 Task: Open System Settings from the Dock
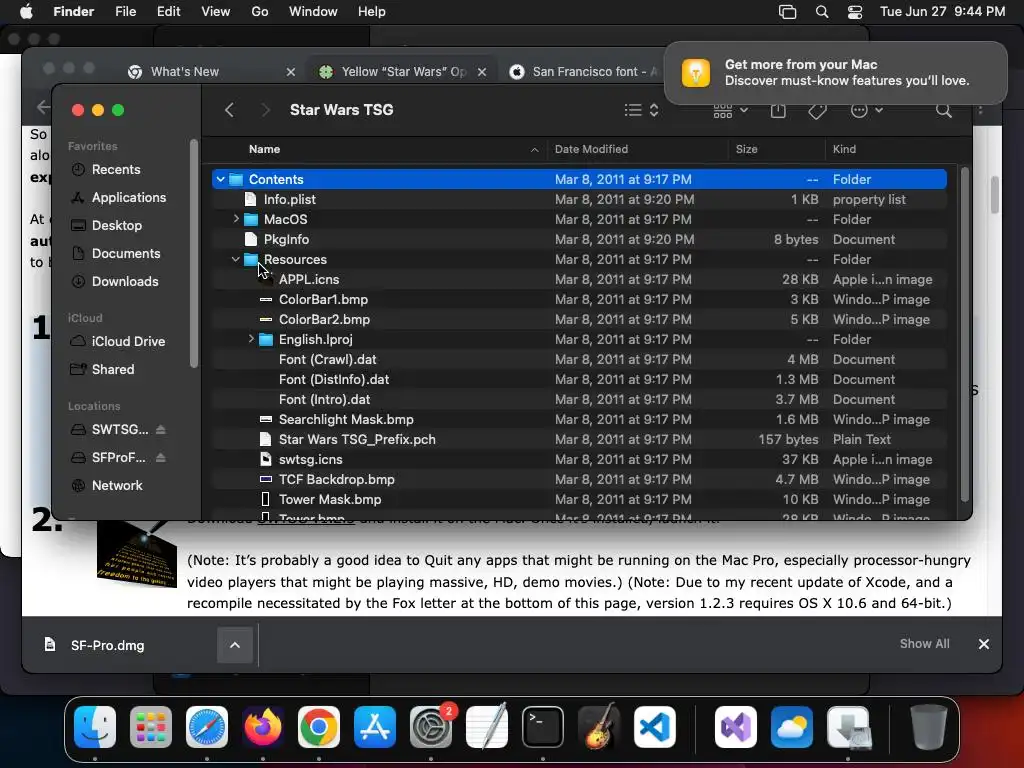pos(431,727)
